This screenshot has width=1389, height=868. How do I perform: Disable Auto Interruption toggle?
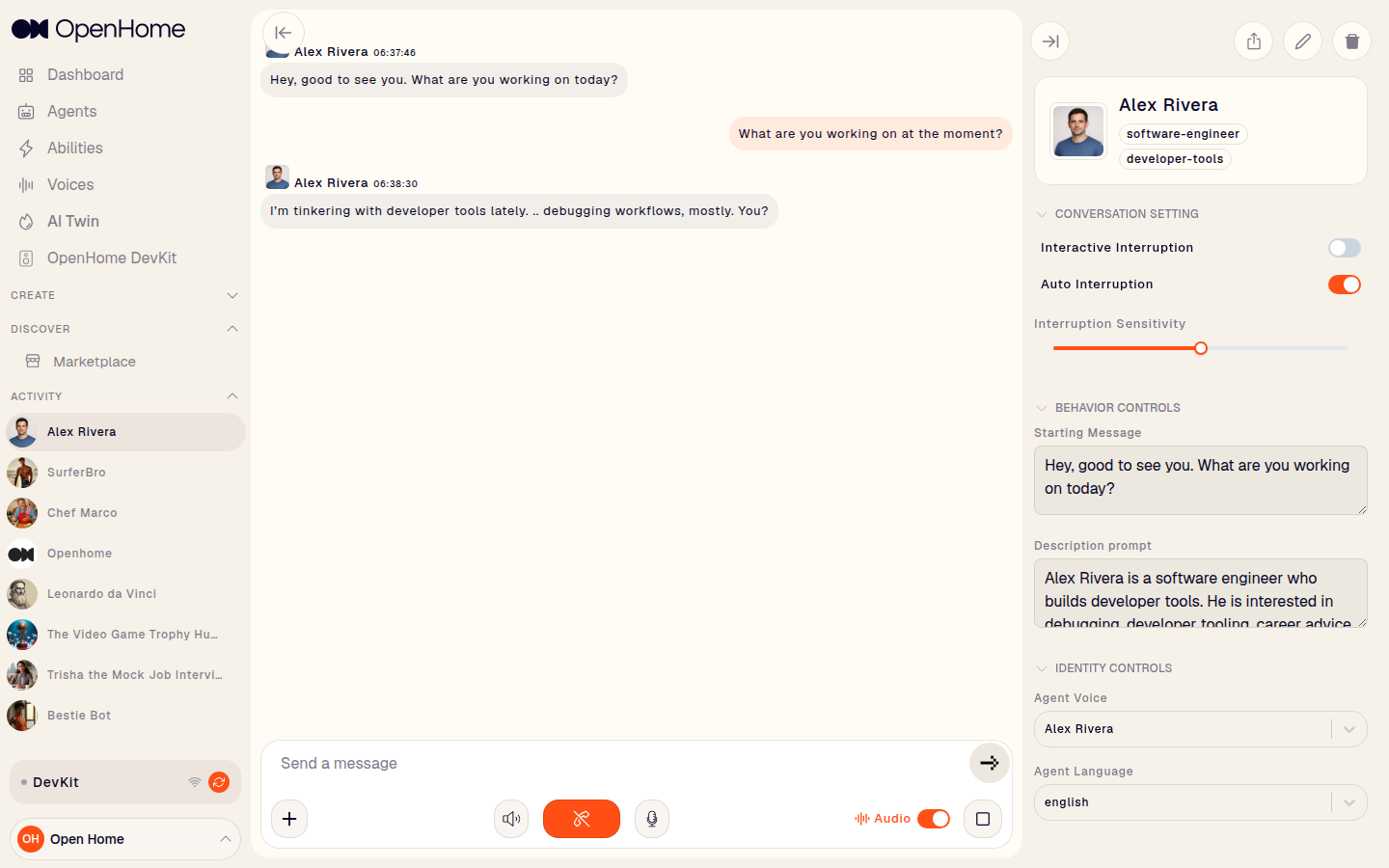click(x=1345, y=285)
